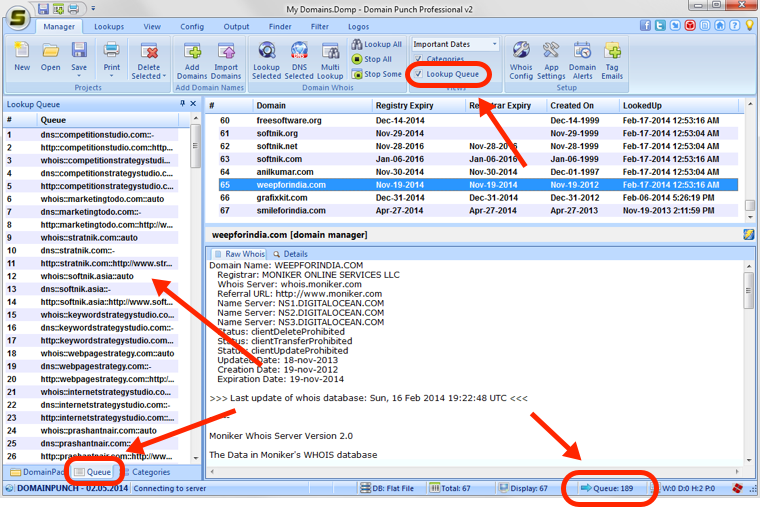Viewport: 760px width, 512px height.
Task: Open quick access toolbar customize arrow
Action: click(93, 8)
